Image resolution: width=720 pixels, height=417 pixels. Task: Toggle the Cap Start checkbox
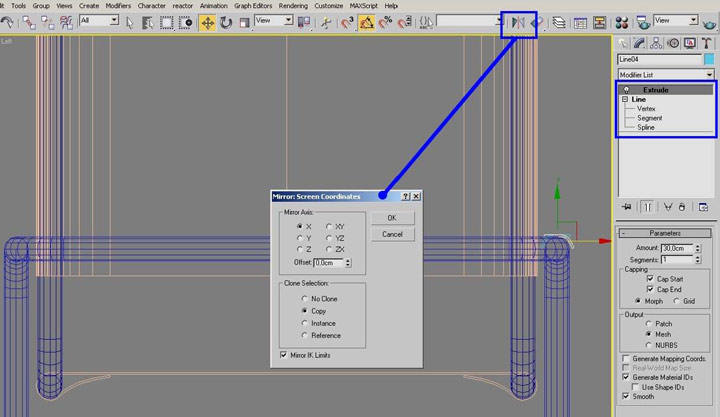pos(648,278)
